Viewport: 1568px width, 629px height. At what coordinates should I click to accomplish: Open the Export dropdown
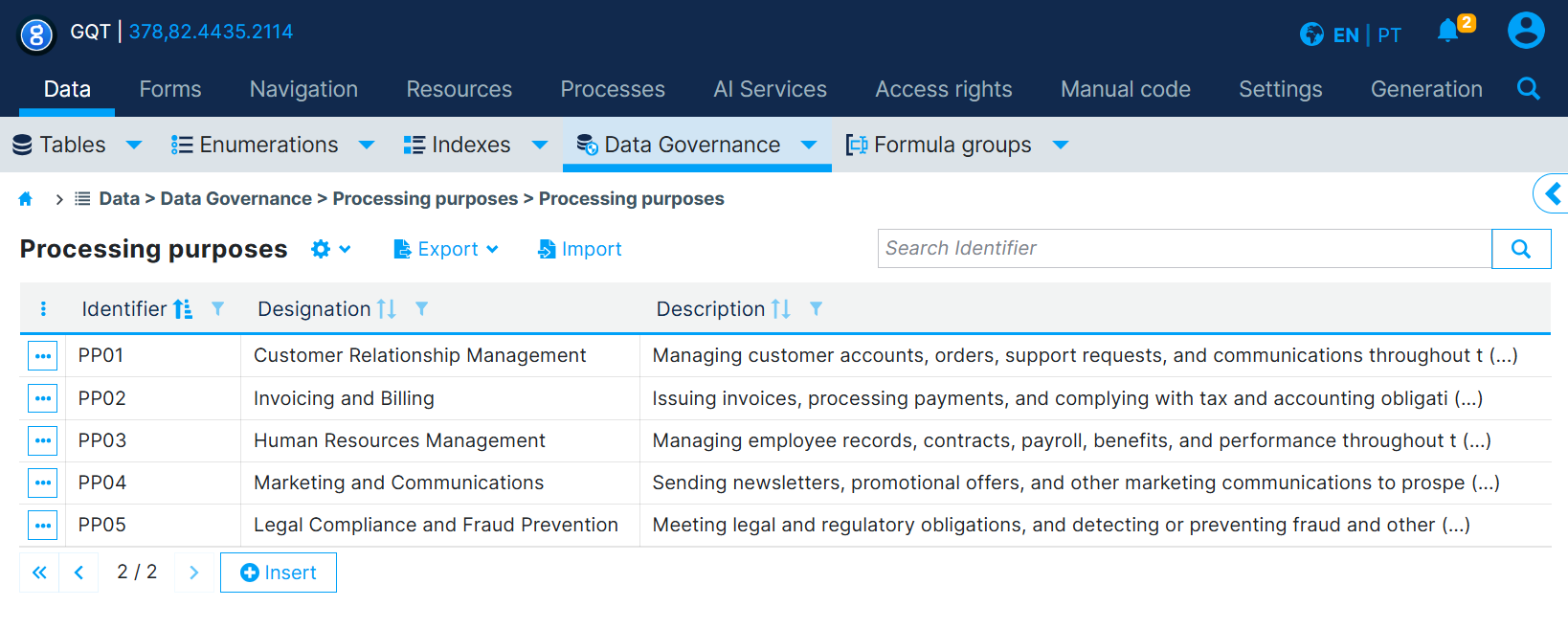pyautogui.click(x=446, y=249)
